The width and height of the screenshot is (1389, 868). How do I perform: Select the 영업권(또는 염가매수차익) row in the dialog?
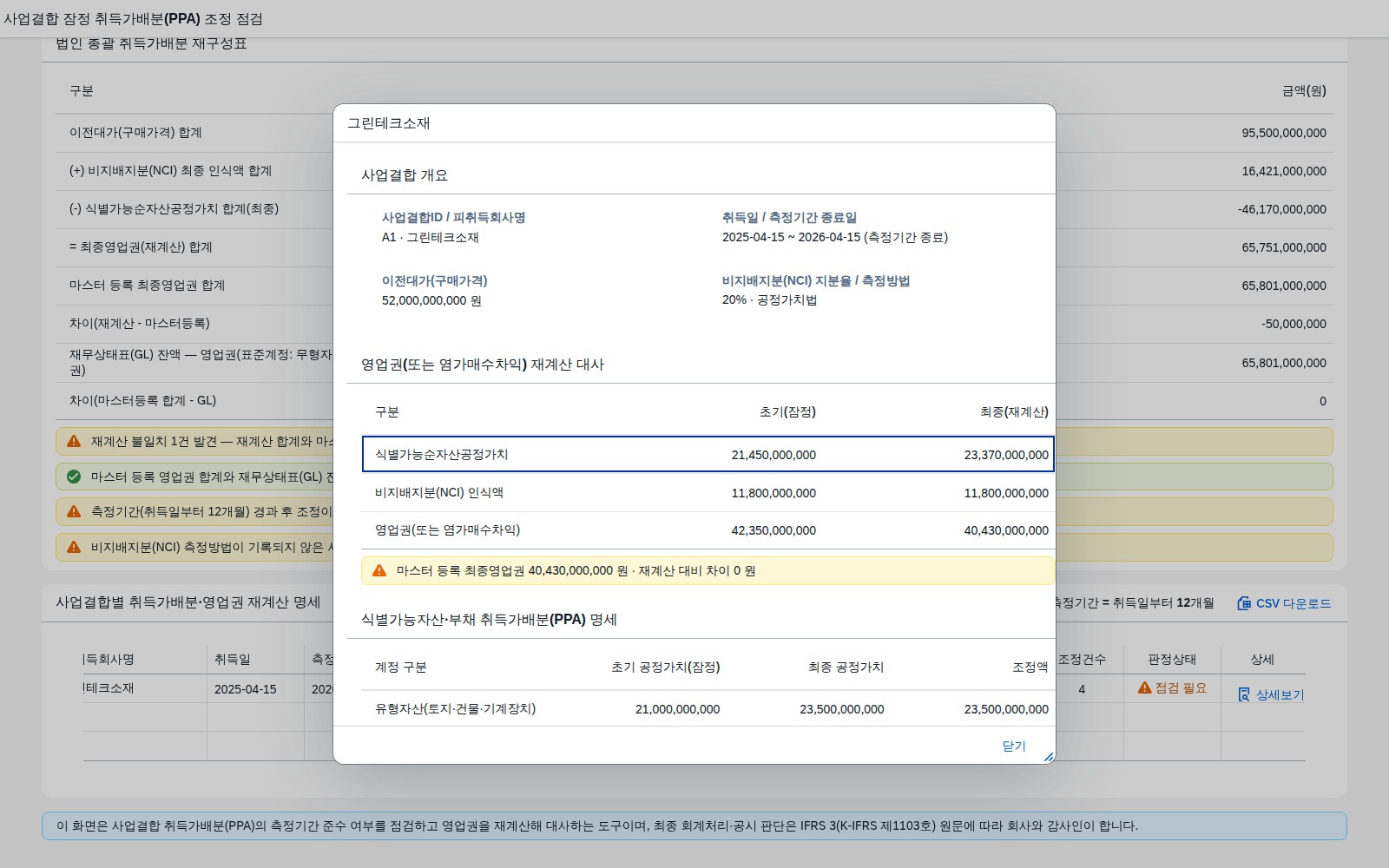[708, 529]
